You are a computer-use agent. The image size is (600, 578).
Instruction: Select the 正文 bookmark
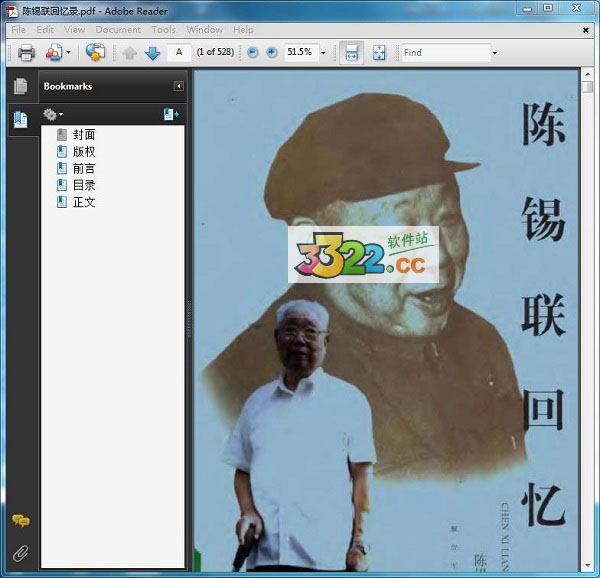[x=83, y=202]
